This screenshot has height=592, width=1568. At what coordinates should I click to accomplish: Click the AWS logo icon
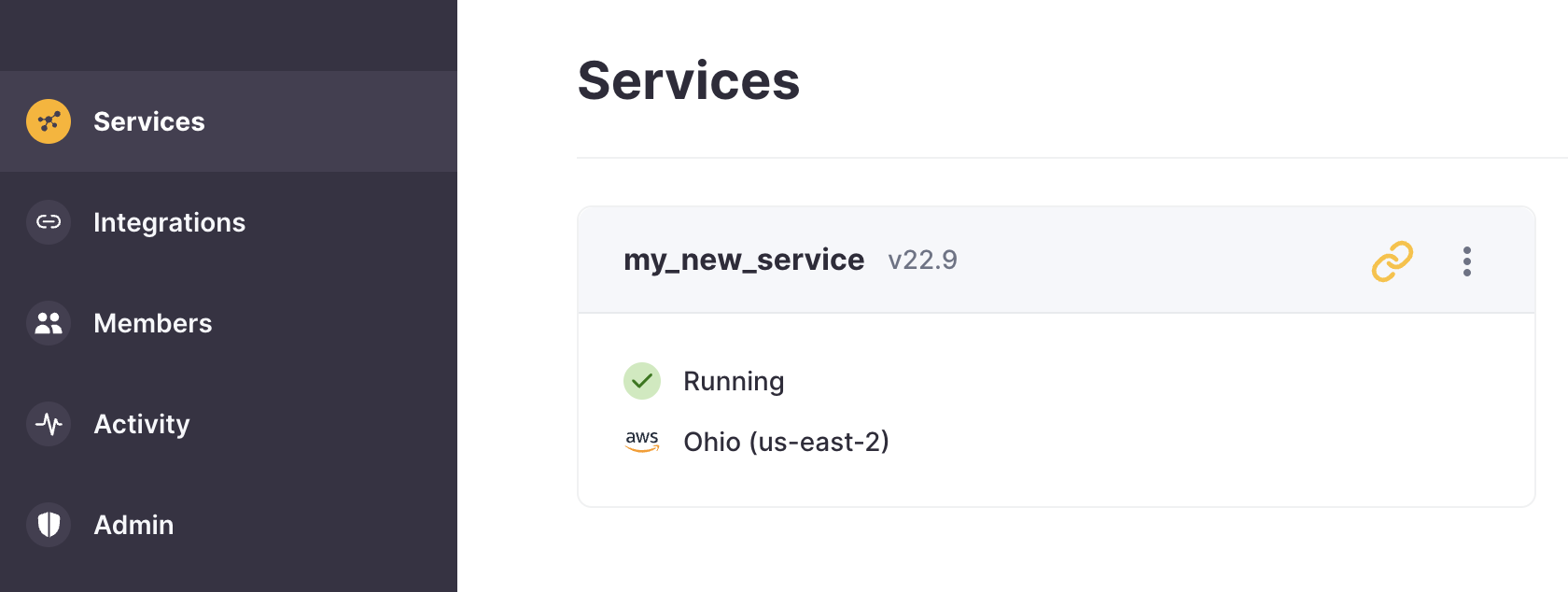642,441
